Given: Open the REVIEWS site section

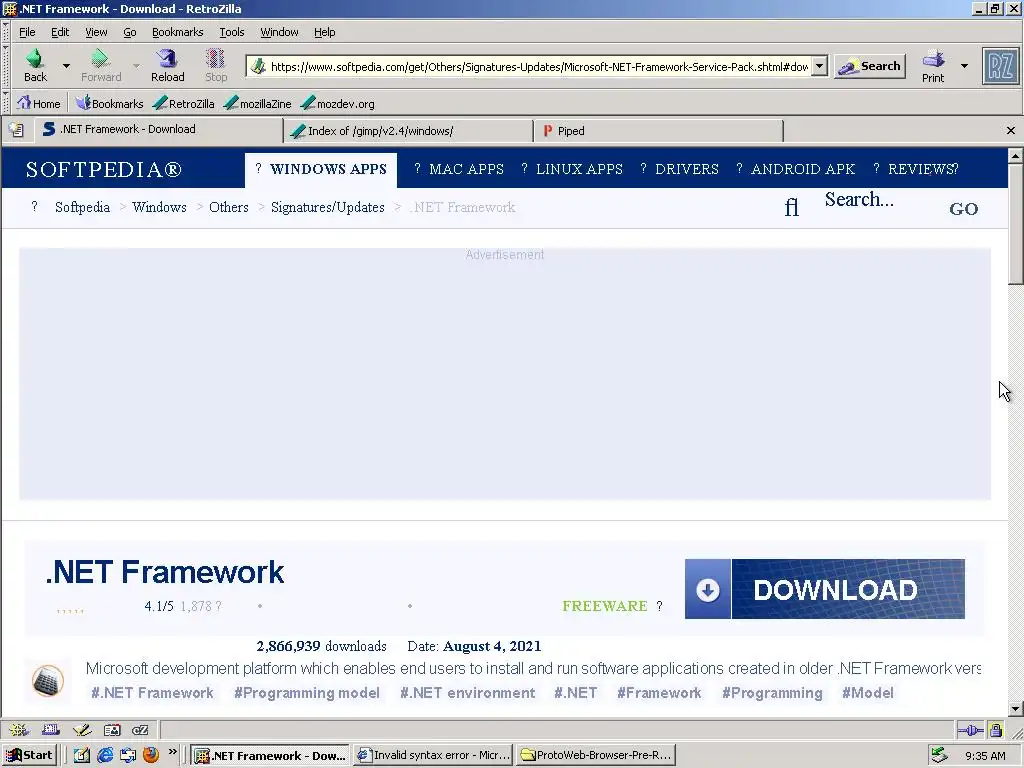Looking at the screenshot, I should [916, 169].
